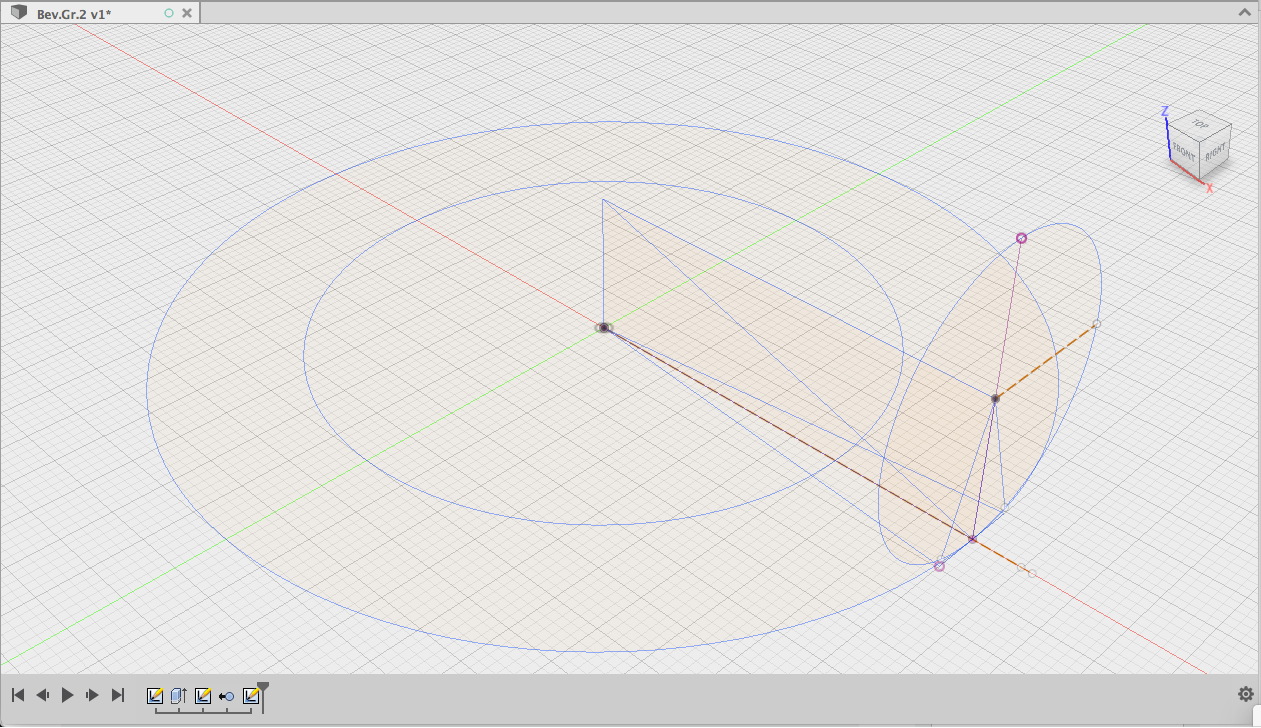Image resolution: width=1261 pixels, height=728 pixels.
Task: Open the timeline options gear
Action: 1245,694
